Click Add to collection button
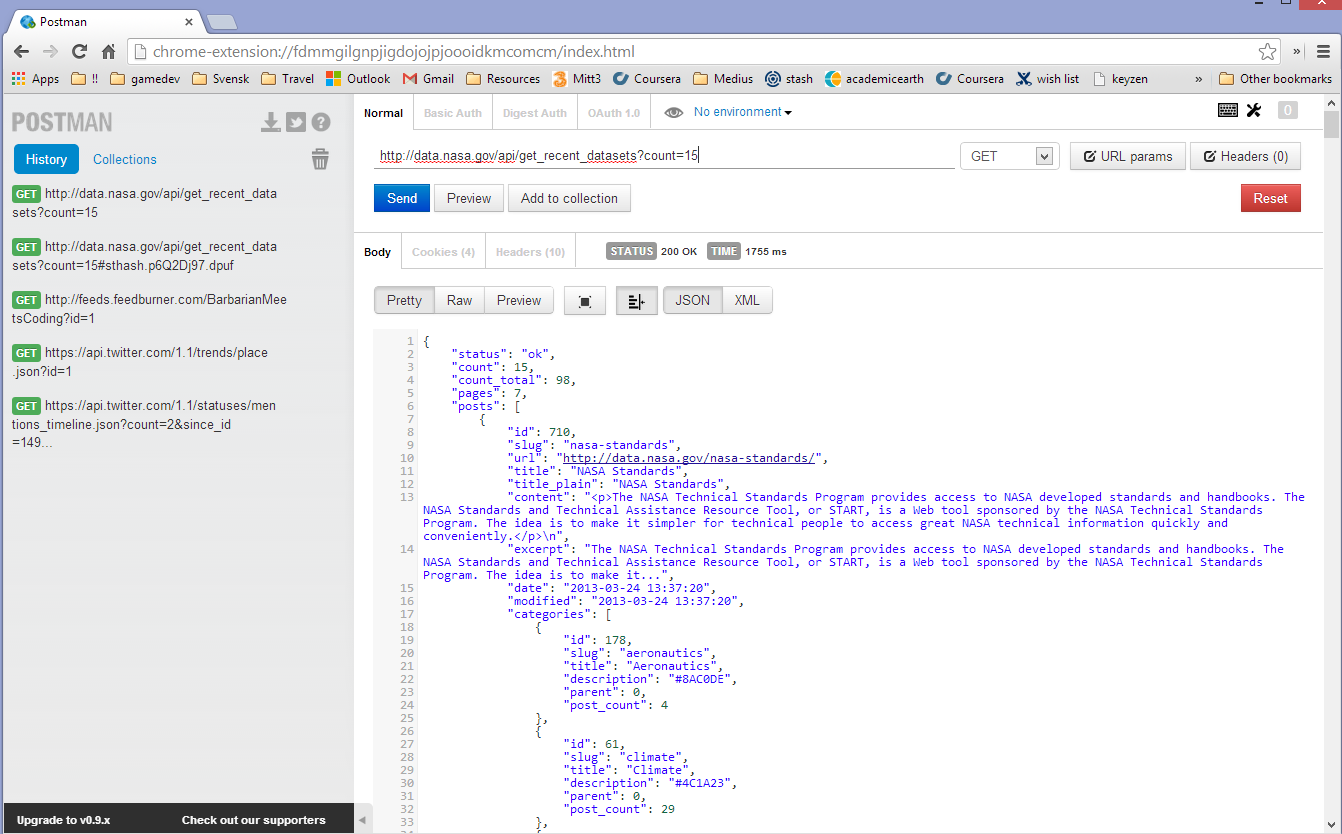This screenshot has height=834, width=1342. pos(570,198)
